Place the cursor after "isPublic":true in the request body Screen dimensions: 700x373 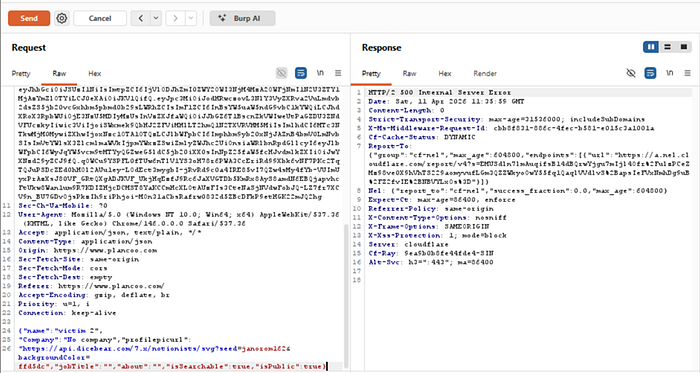(x=326, y=366)
